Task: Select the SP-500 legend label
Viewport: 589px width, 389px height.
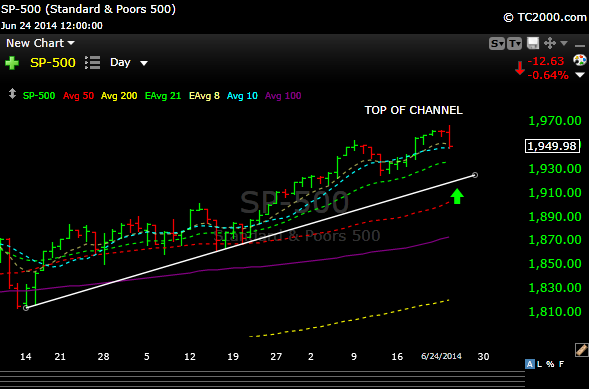Action: coord(39,96)
